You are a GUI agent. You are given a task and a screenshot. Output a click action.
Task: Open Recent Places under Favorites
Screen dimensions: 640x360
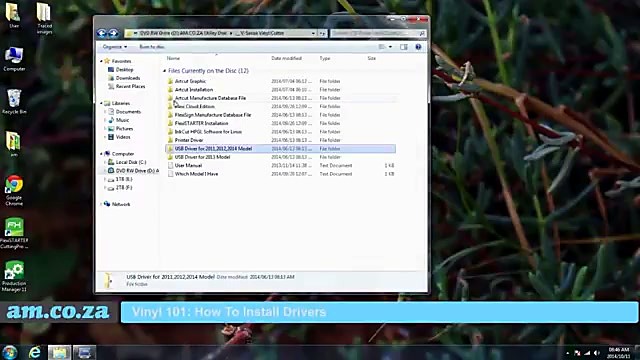pos(130,87)
